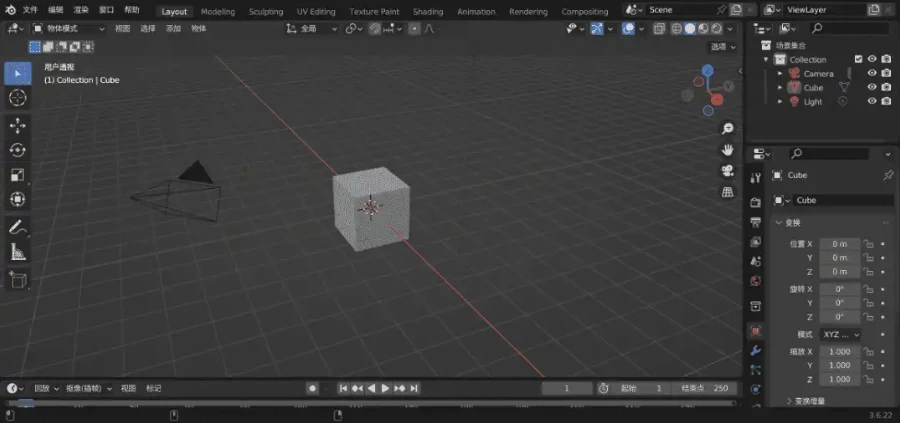Open the XYZ rotation mode dropdown
900x423 pixels.
[840, 334]
